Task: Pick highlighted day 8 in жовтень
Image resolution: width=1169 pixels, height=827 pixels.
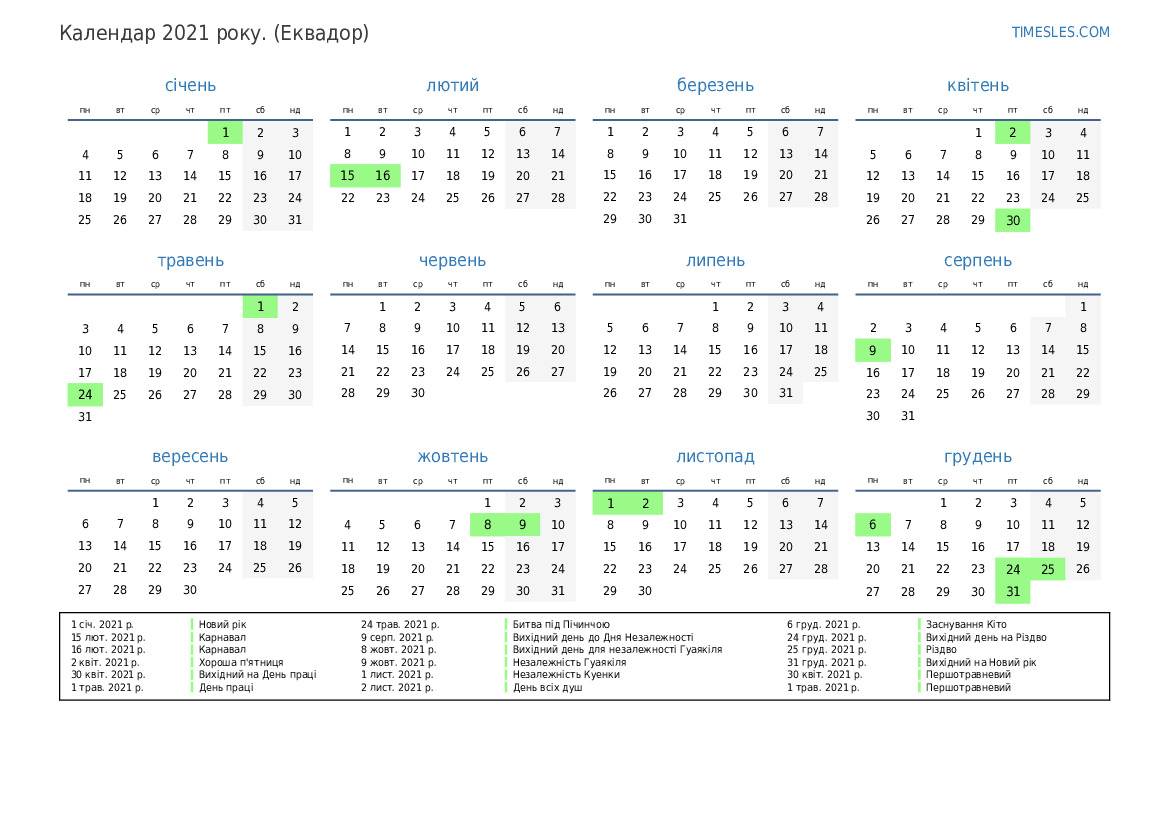Action: click(487, 525)
